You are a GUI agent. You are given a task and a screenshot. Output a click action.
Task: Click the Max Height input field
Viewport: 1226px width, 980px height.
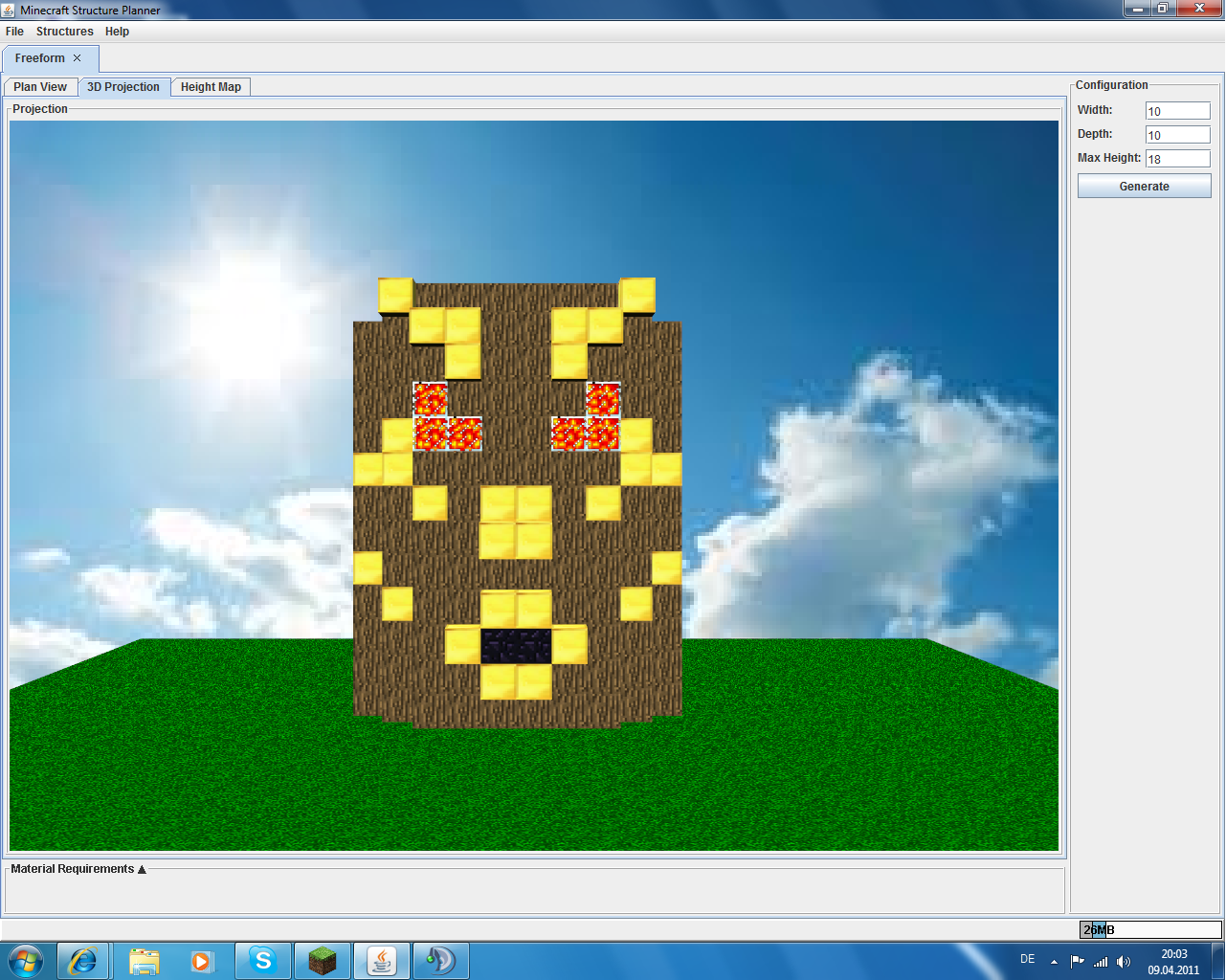(1177, 159)
